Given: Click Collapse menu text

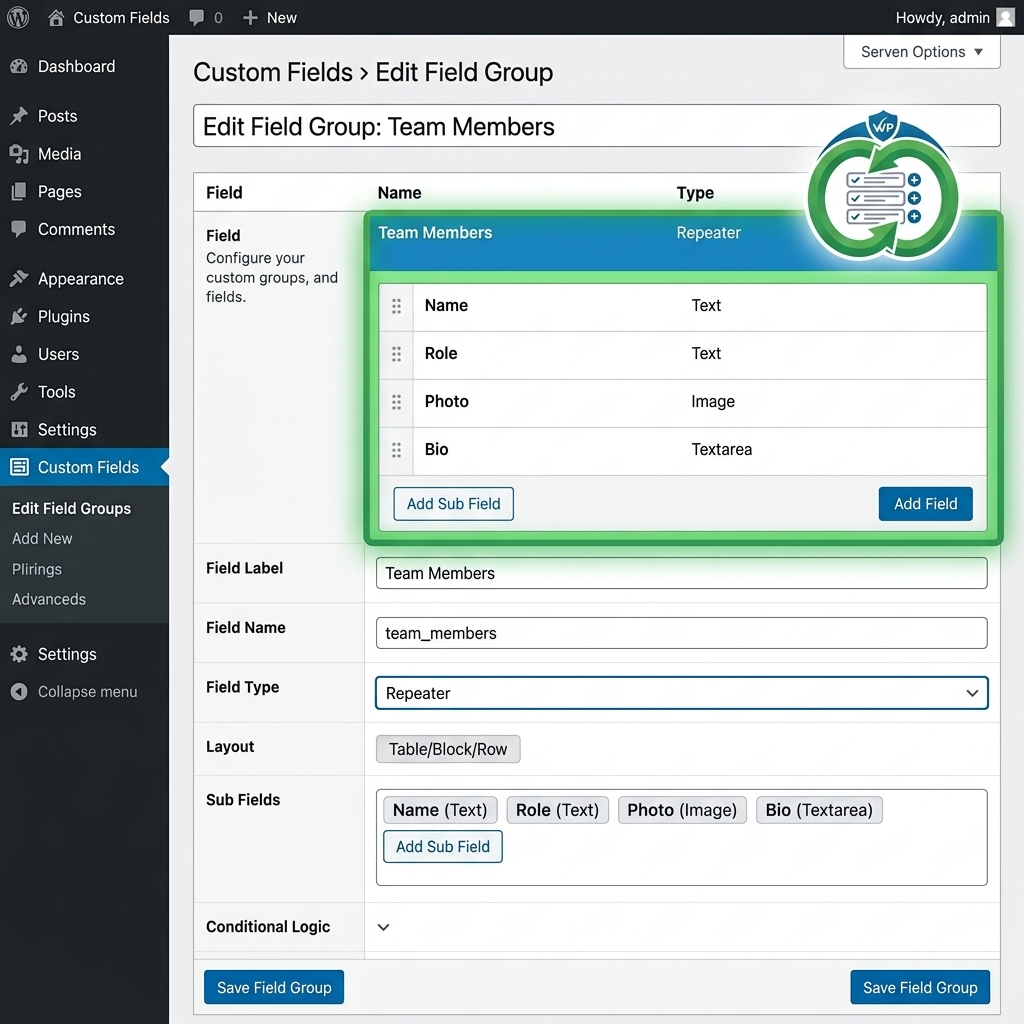Looking at the screenshot, I should pos(88,692).
